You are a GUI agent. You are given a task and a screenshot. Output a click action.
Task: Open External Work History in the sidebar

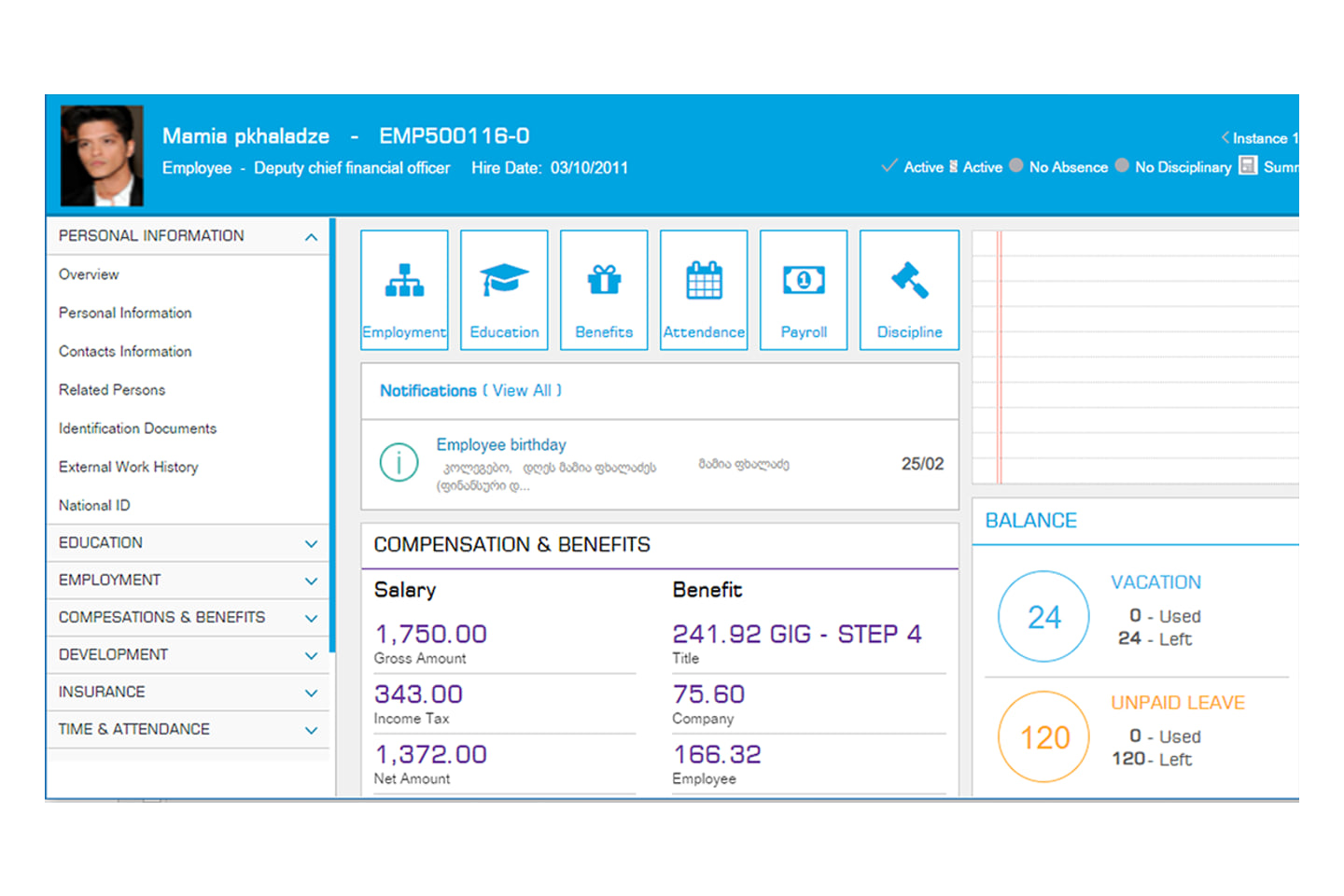point(129,467)
